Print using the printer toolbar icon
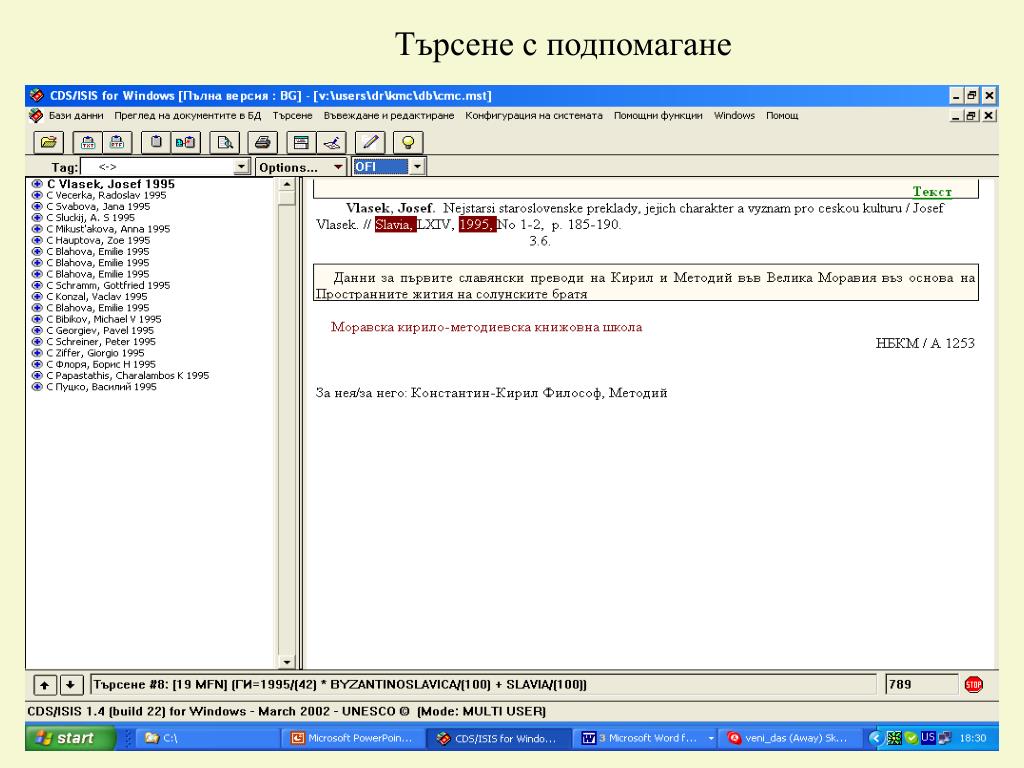The height and width of the screenshot is (768, 1024). (x=263, y=142)
